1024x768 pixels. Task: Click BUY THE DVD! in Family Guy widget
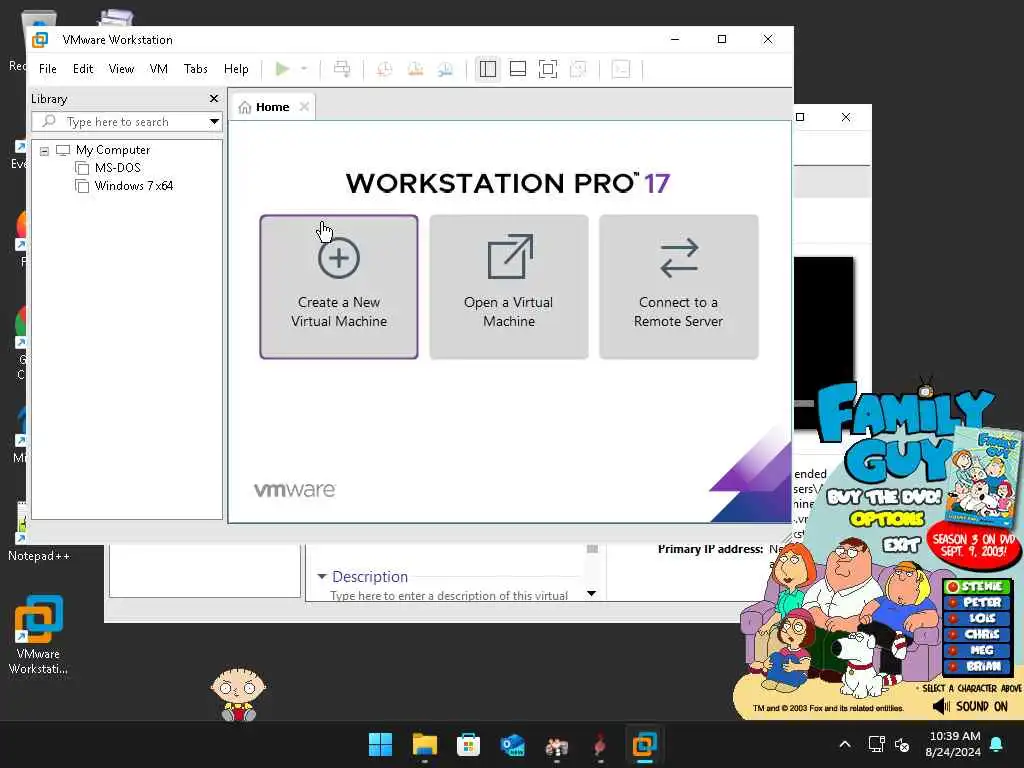tap(884, 498)
